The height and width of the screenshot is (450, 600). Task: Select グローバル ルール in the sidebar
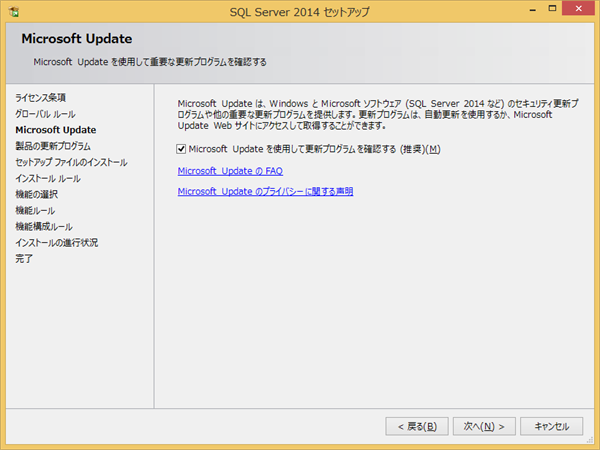point(45,114)
